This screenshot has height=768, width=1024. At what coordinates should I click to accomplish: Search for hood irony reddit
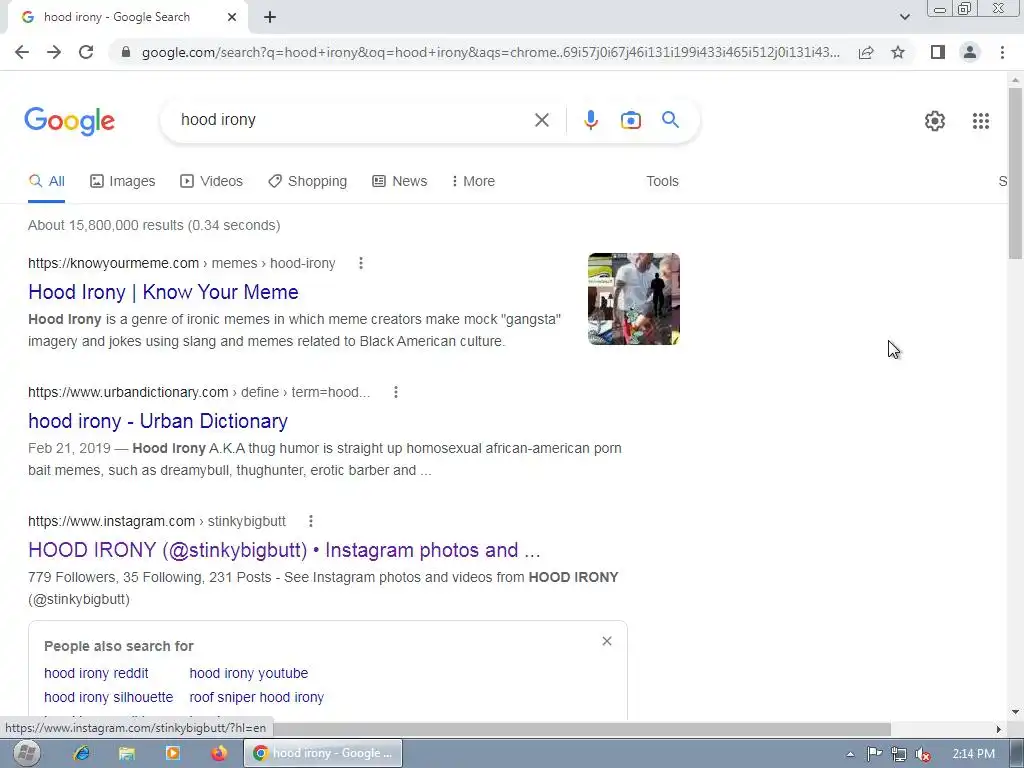point(96,673)
